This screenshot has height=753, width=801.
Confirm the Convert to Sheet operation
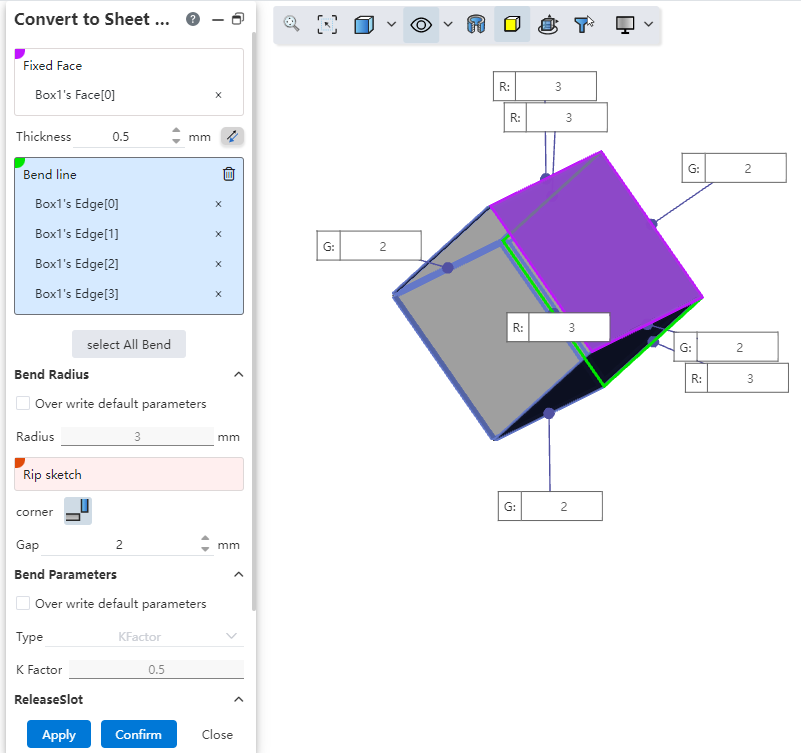[x=138, y=735]
